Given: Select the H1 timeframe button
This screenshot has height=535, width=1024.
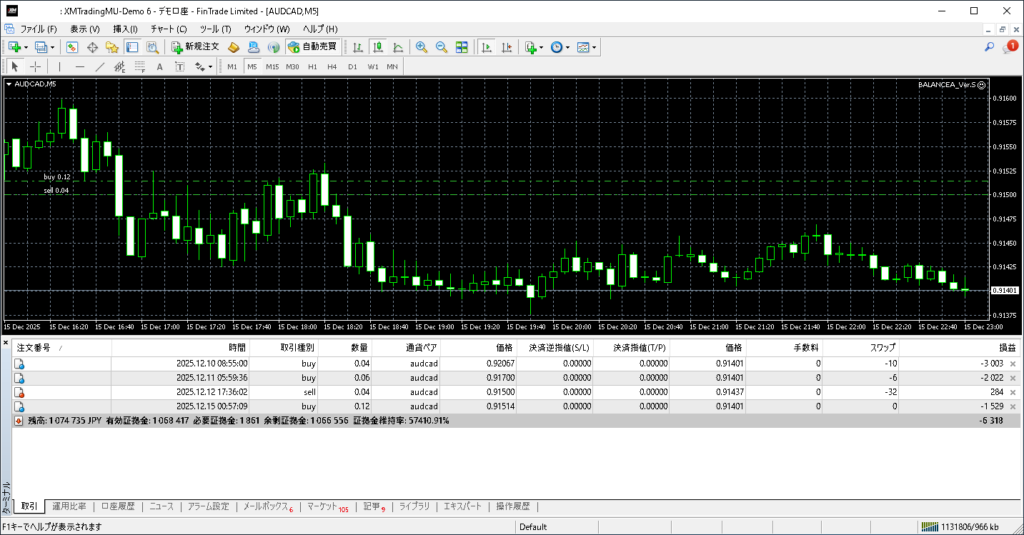Looking at the screenshot, I should click(312, 67).
